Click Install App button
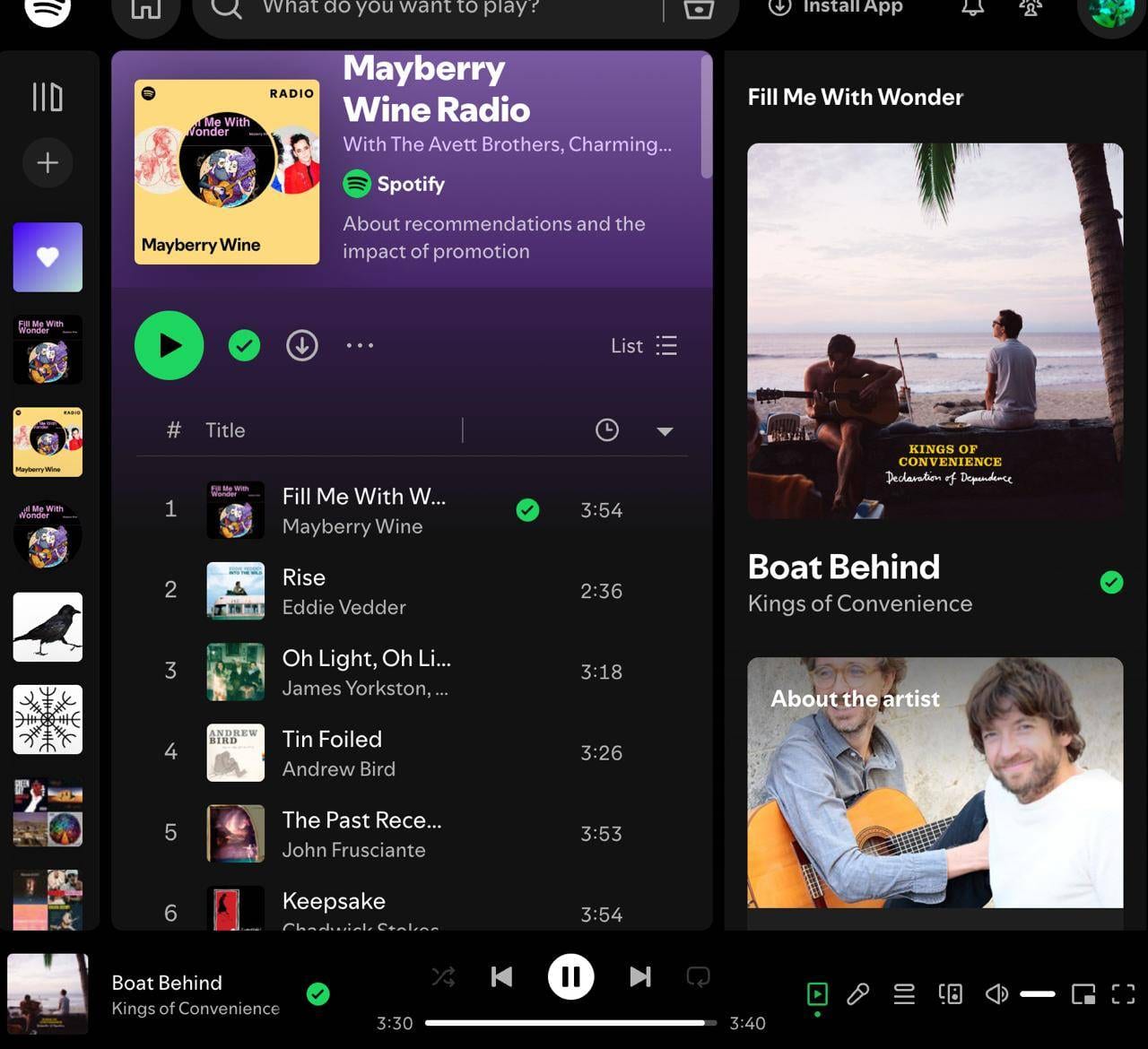This screenshot has width=1148, height=1049. click(x=836, y=7)
